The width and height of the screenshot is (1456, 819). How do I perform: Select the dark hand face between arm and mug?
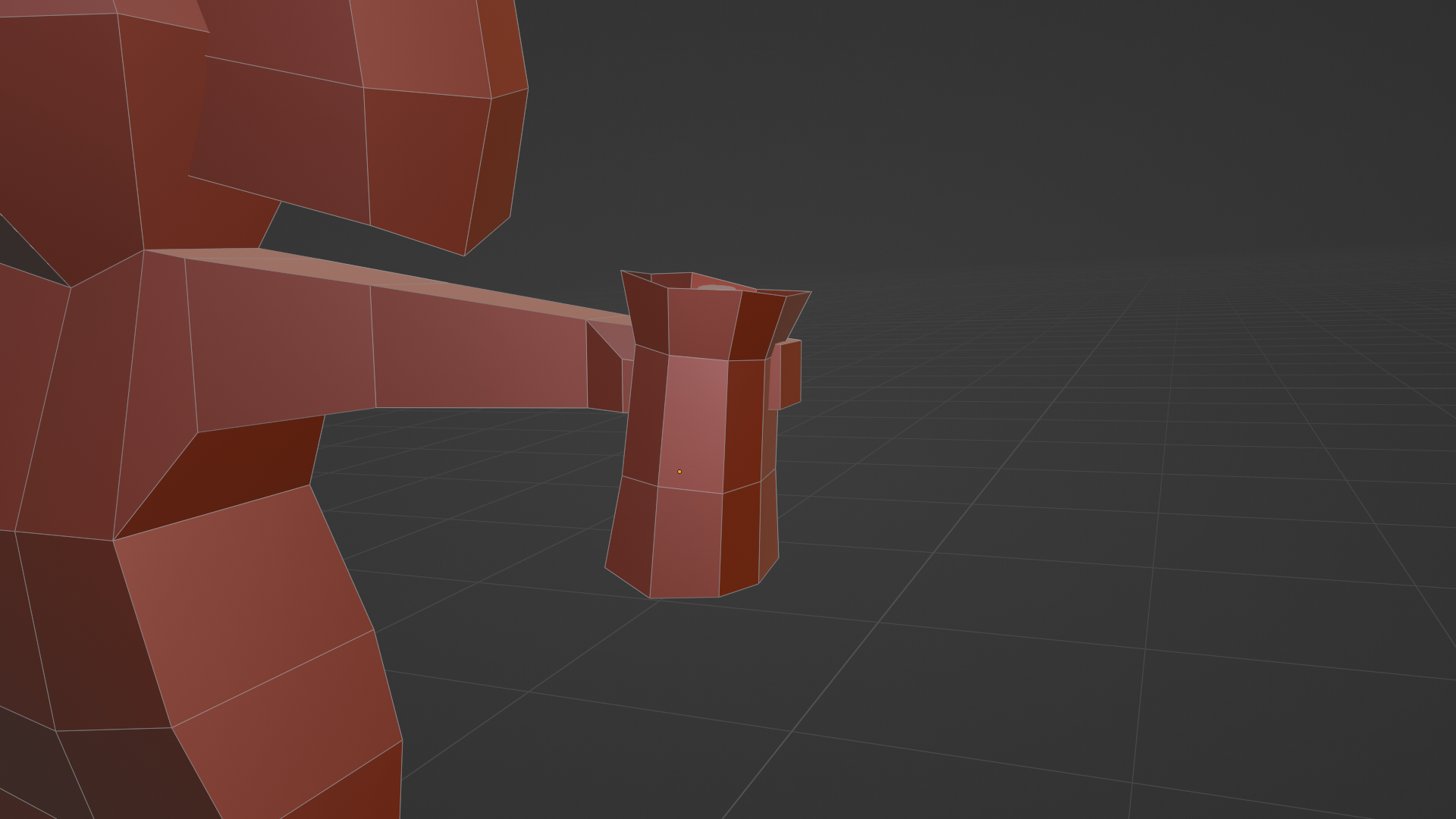(x=603, y=375)
